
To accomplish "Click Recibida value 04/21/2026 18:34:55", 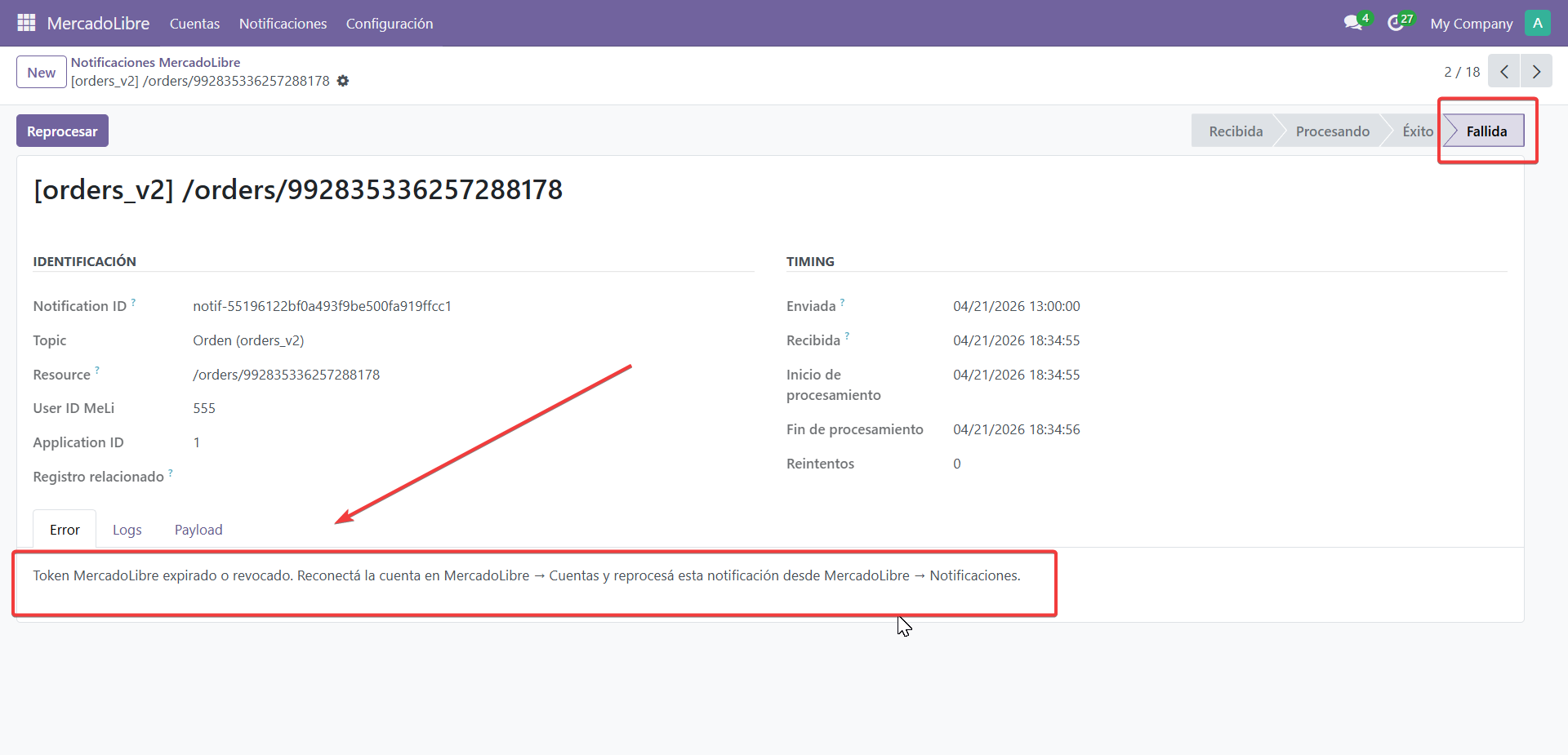I will [1016, 340].
